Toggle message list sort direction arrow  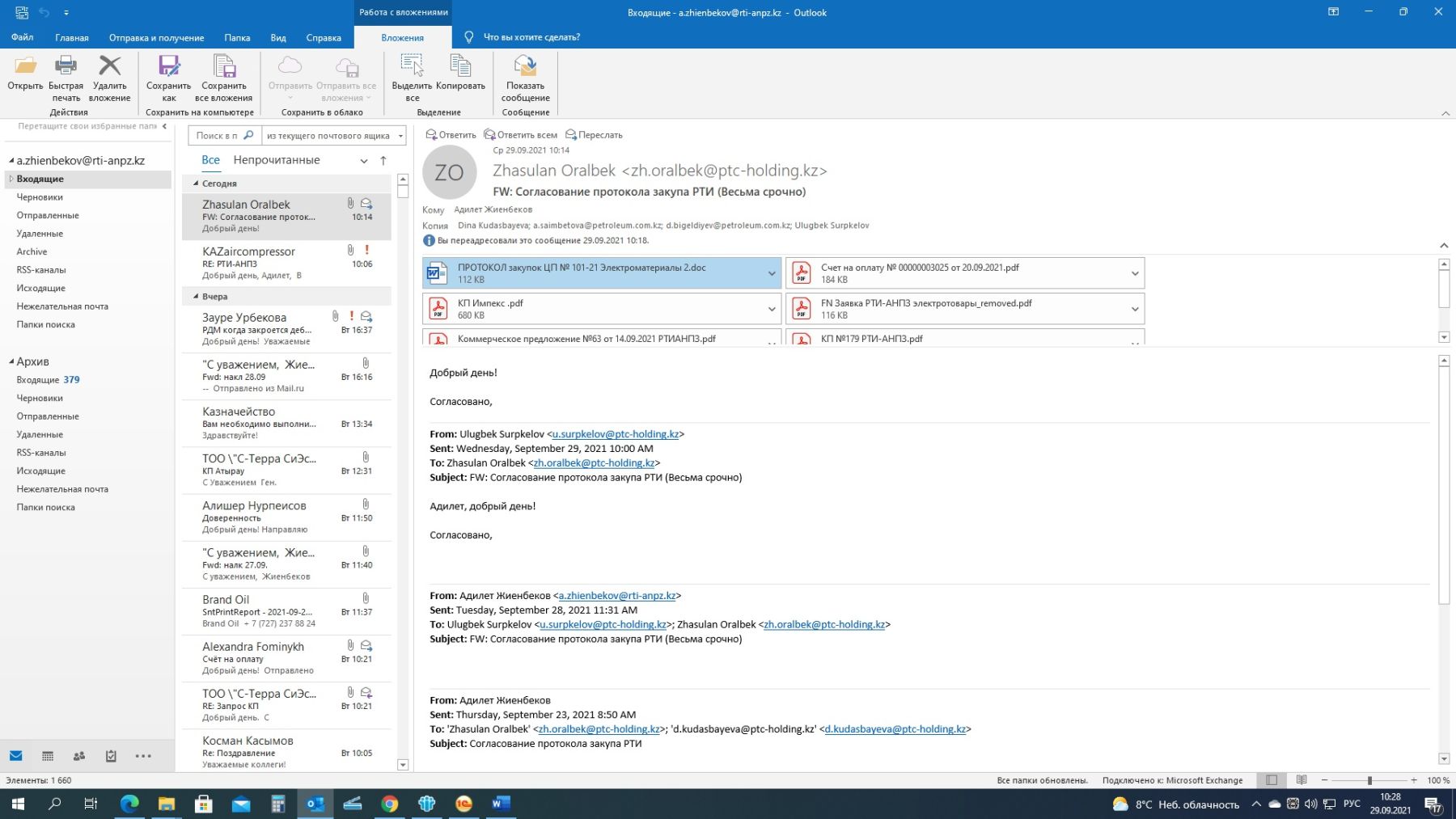tap(383, 161)
